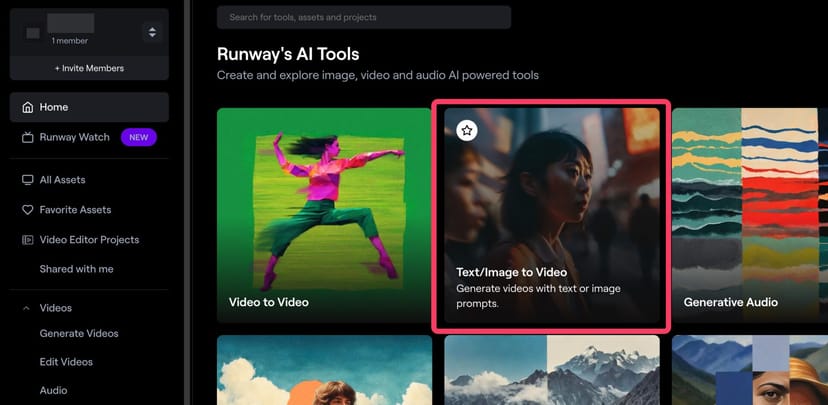Open Generate Videos in sidebar
Viewport: 828px width, 405px height.
click(79, 333)
